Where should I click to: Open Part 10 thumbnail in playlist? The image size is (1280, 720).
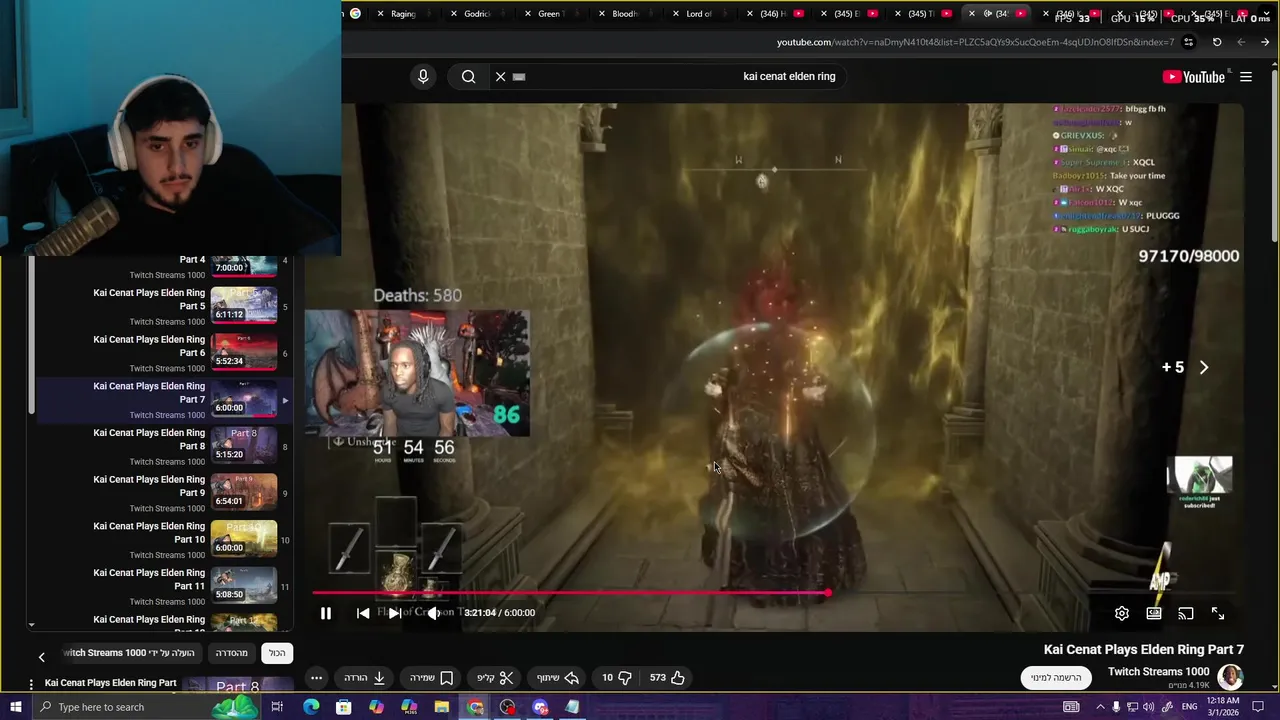244,539
